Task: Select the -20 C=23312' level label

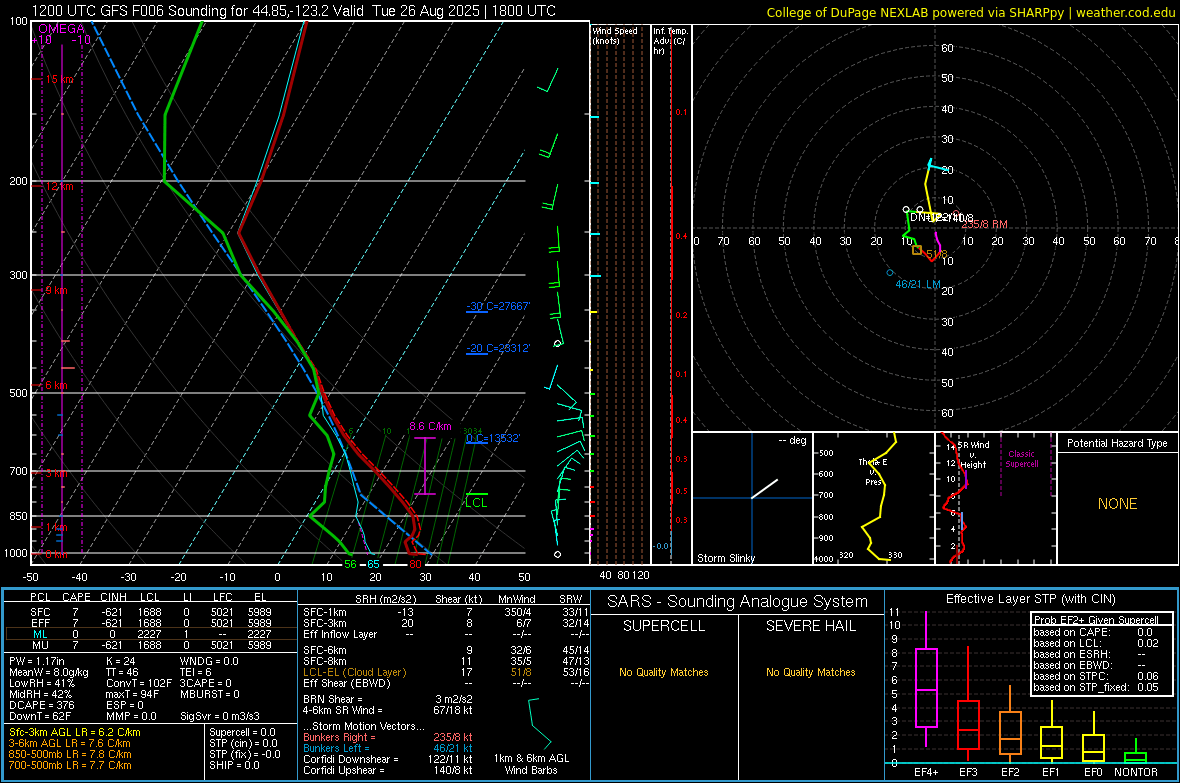Action: pyautogui.click(x=498, y=348)
